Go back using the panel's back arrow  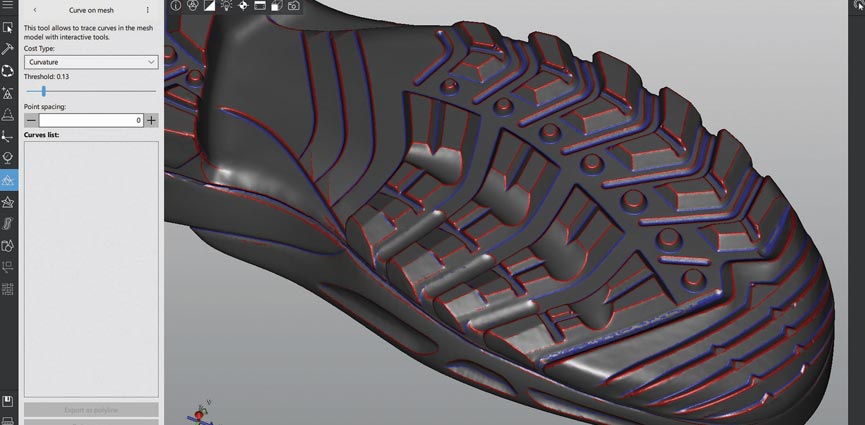(35, 10)
